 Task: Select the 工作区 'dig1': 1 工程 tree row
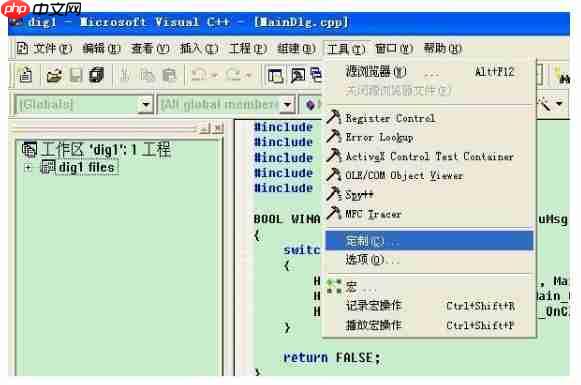point(105,149)
